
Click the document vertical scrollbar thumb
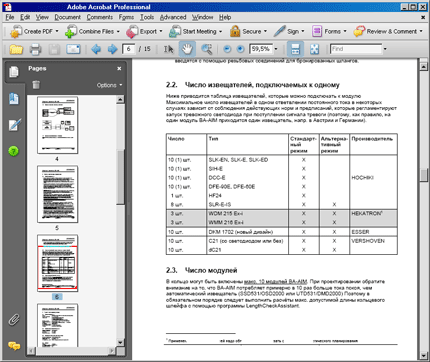coord(423,175)
